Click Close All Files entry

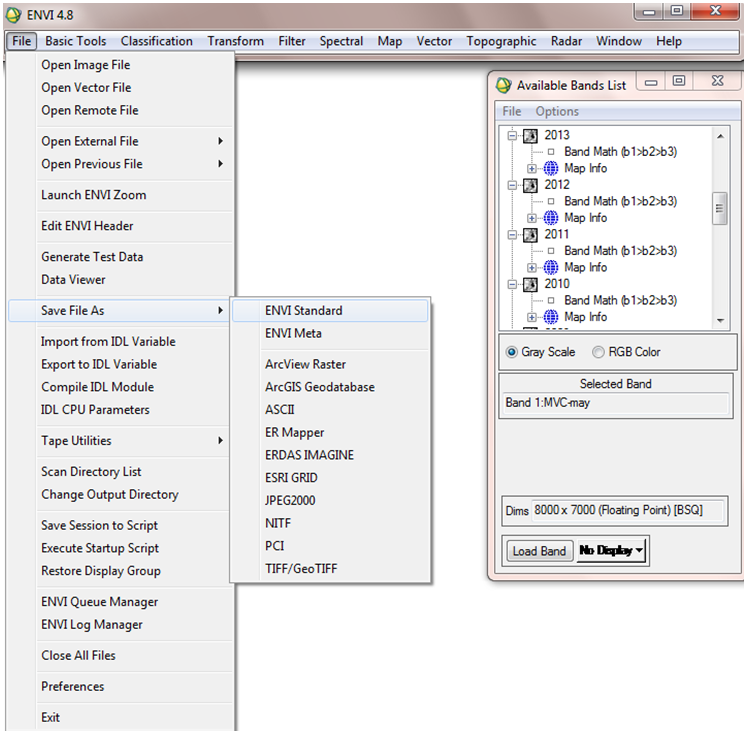click(x=121, y=656)
